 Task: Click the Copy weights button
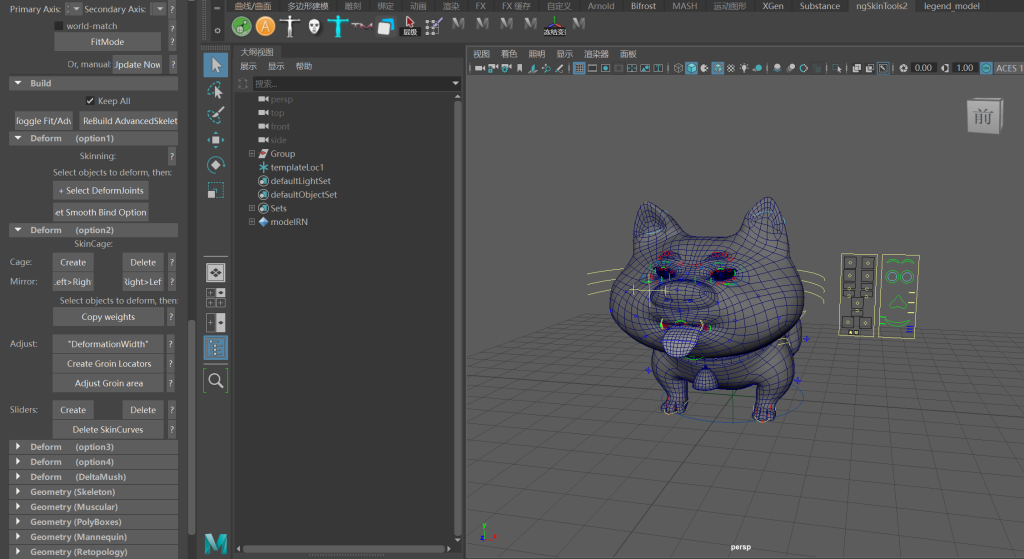[108, 317]
